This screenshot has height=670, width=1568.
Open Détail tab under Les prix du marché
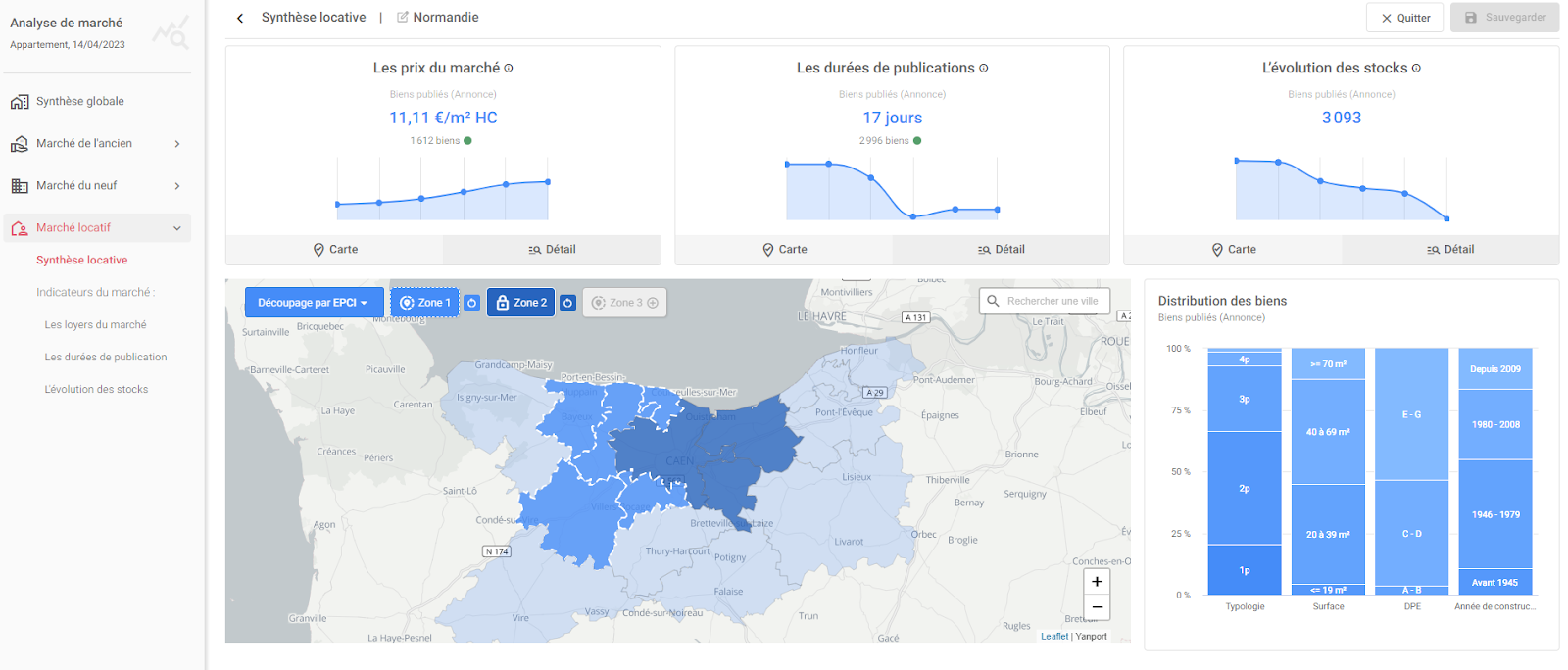[552, 250]
